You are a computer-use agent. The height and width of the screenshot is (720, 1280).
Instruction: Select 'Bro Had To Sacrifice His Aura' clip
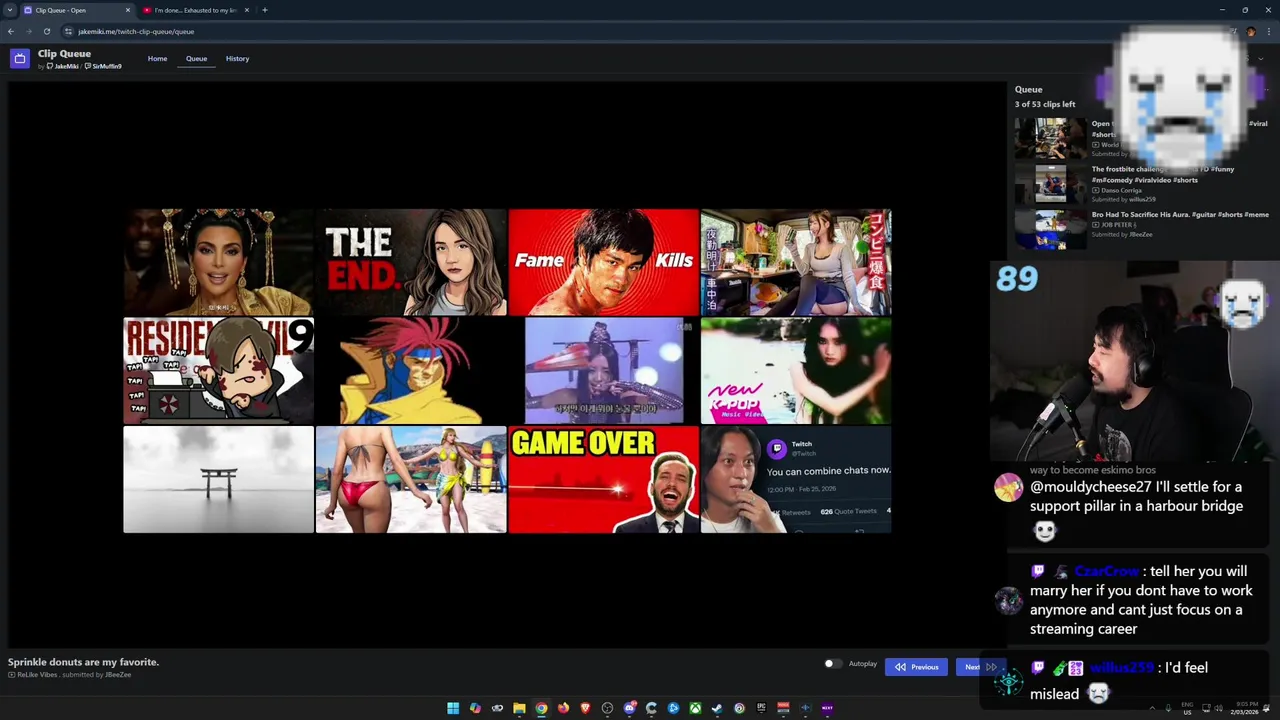(1142, 228)
